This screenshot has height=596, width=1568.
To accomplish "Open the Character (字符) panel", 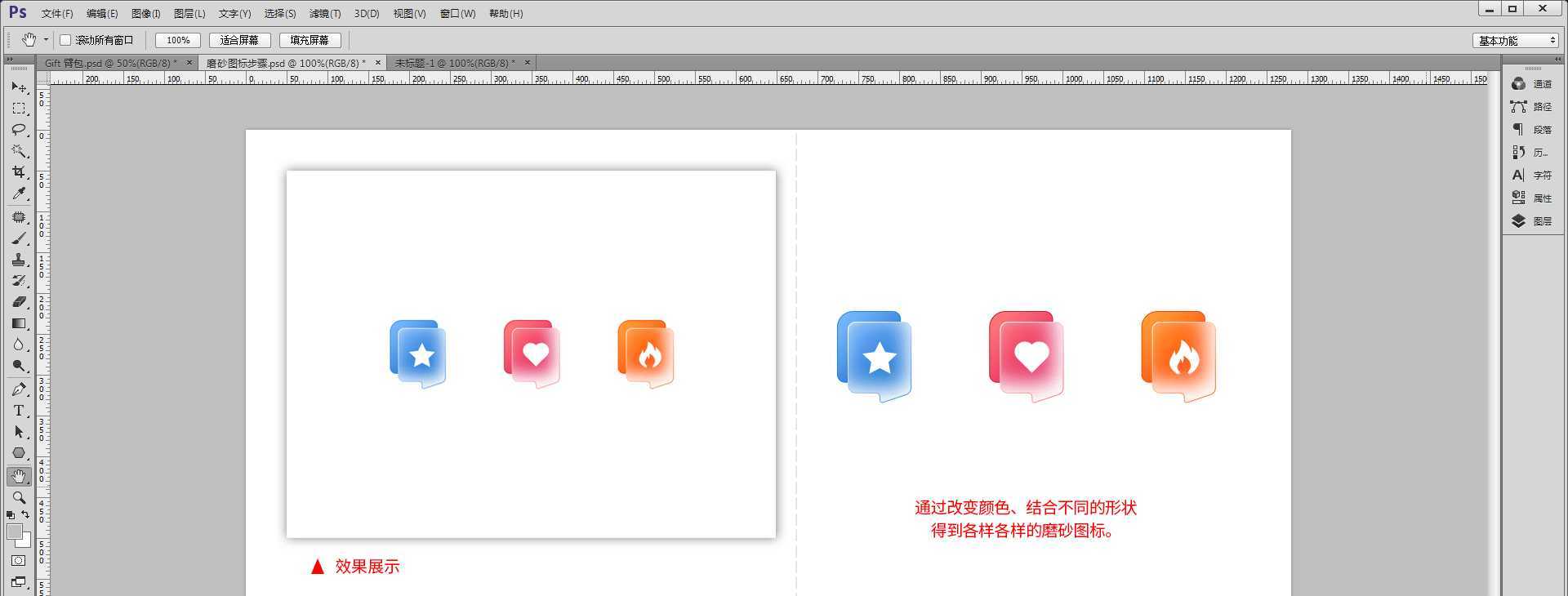I will 1531,176.
